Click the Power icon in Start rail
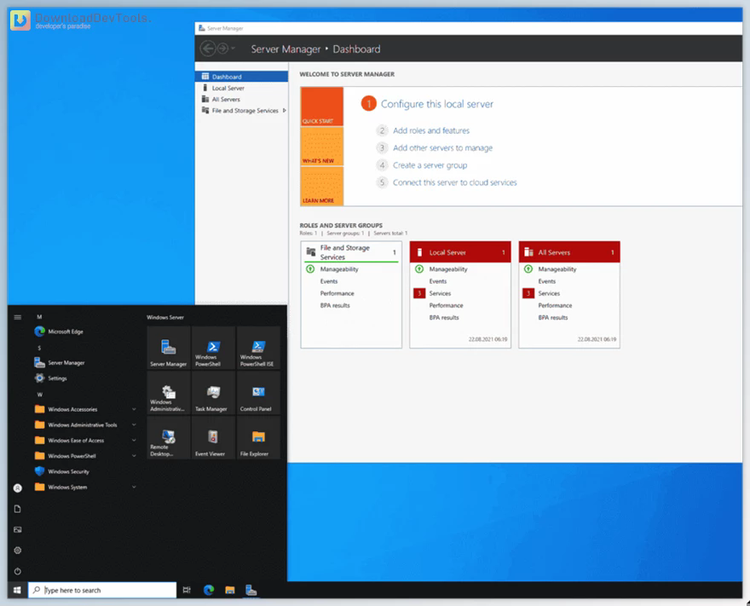Image resolution: width=750 pixels, height=606 pixels. pyautogui.click(x=18, y=571)
